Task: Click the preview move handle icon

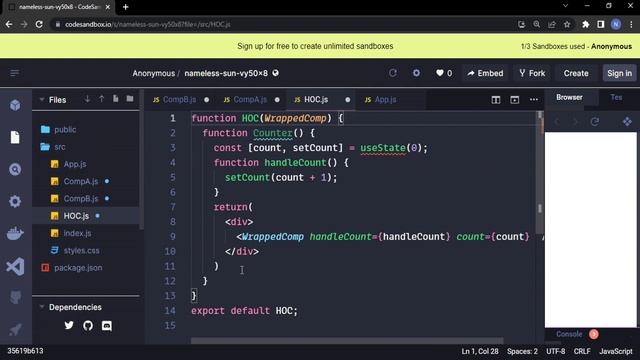Action: (x=627, y=122)
